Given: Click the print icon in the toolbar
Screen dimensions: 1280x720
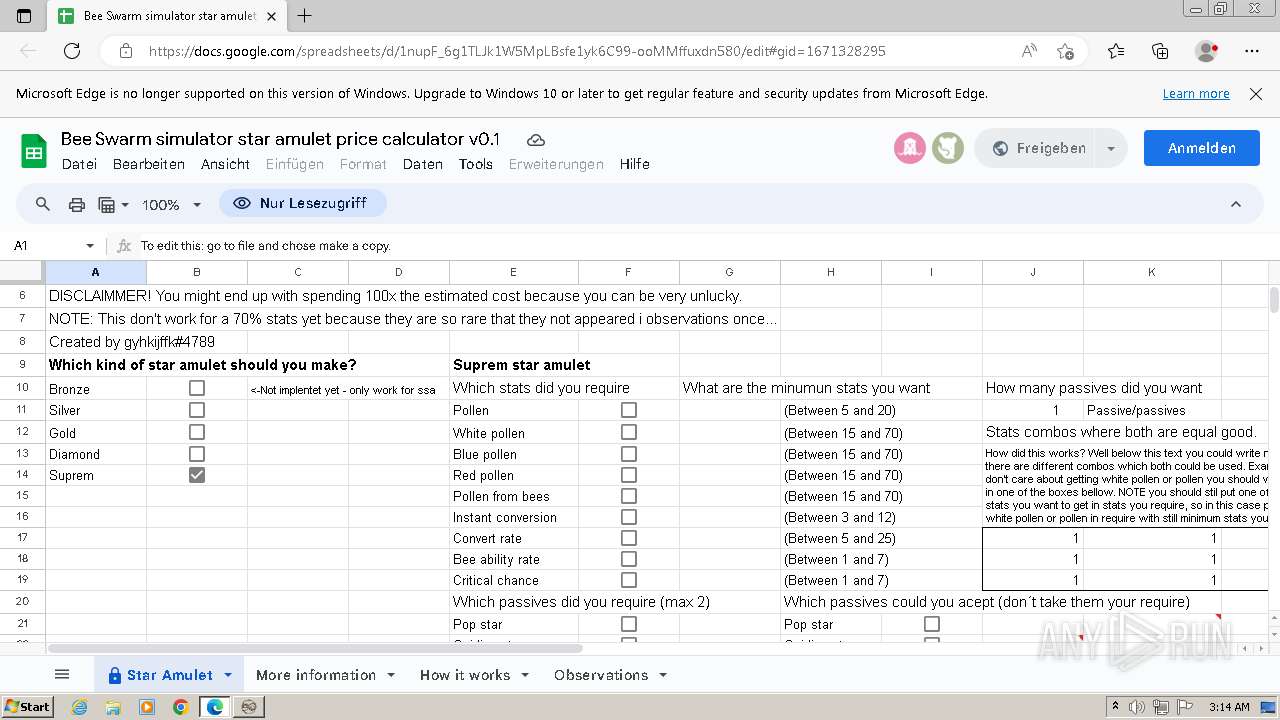Looking at the screenshot, I should 77,204.
